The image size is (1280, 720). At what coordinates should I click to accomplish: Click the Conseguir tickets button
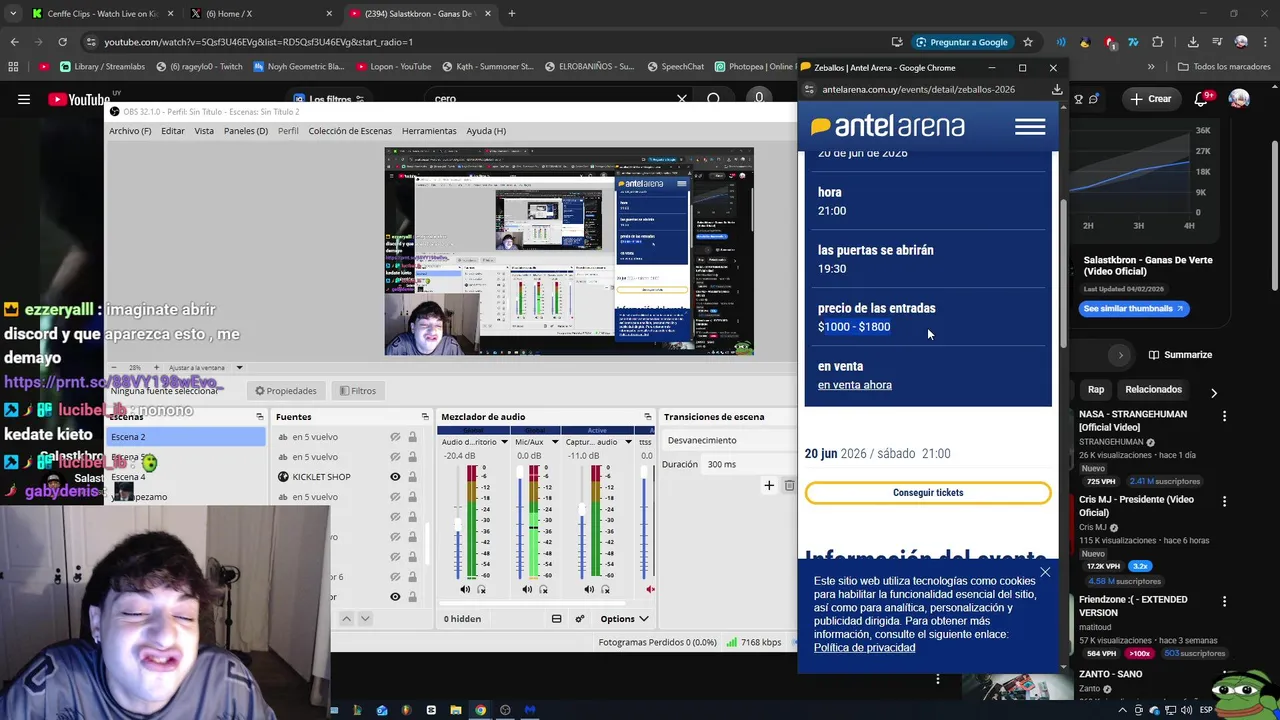[x=928, y=492]
